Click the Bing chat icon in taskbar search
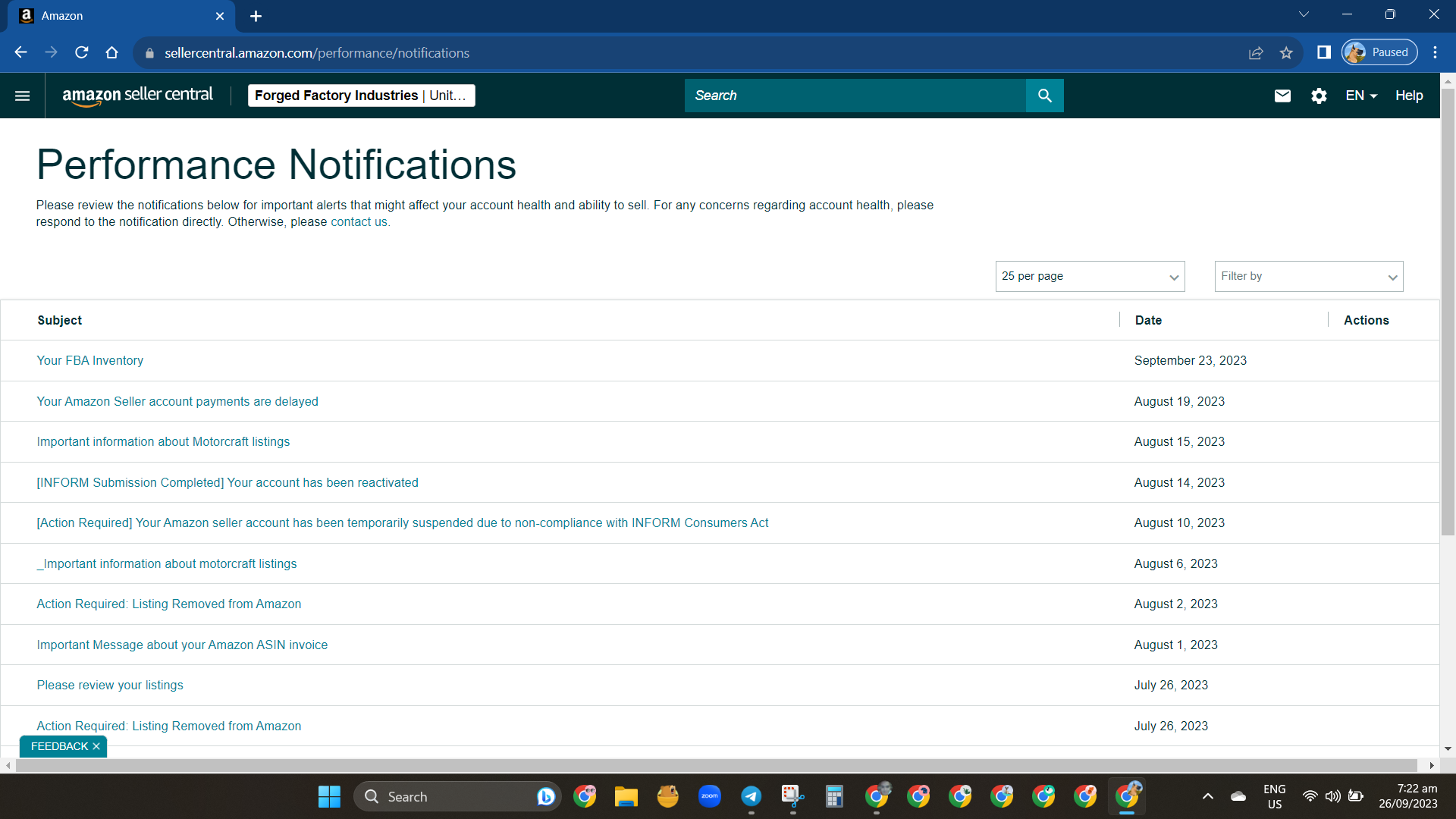Image resolution: width=1456 pixels, height=819 pixels. pyautogui.click(x=545, y=796)
